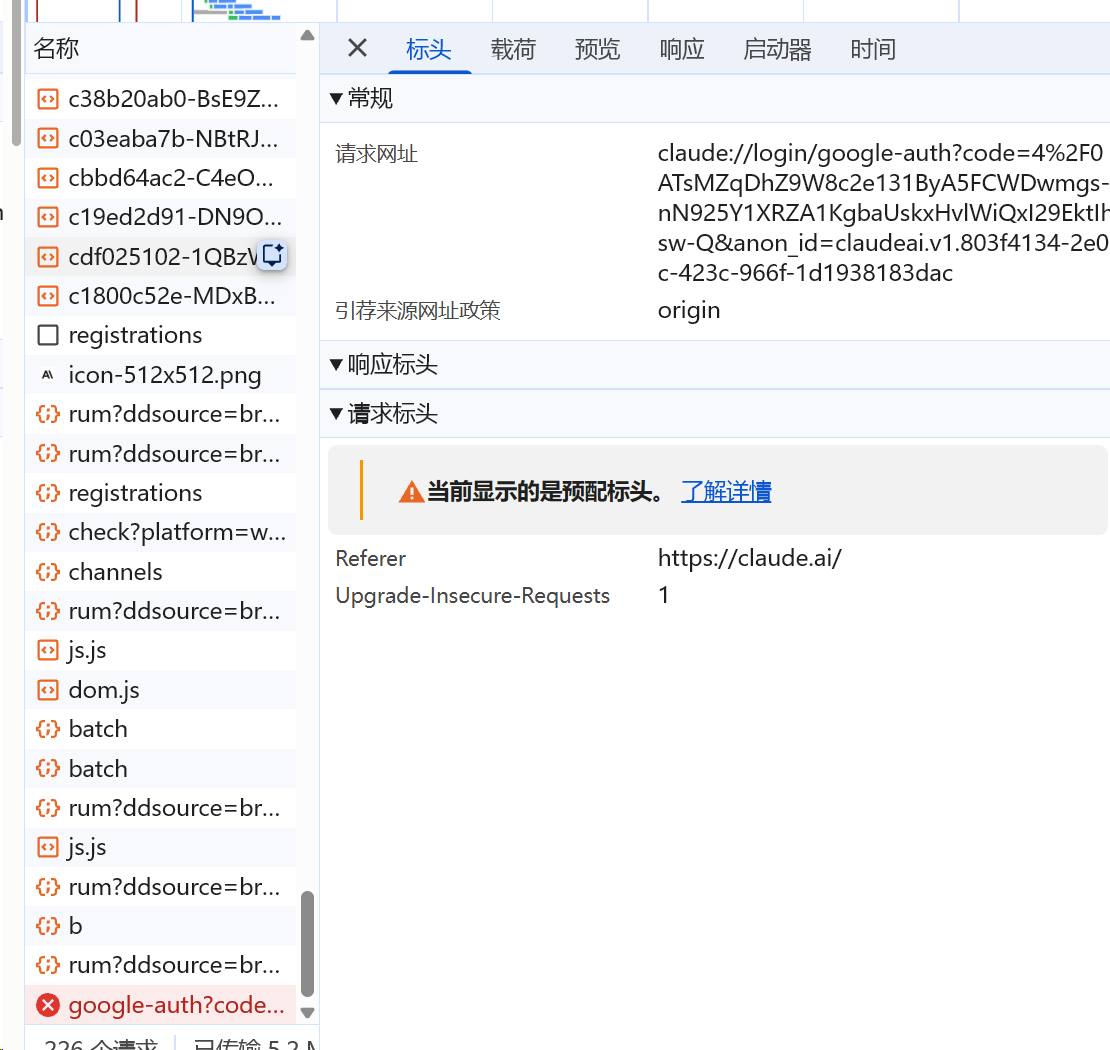Viewport: 1110px width, 1050px height.
Task: Click the image icon of icon-512x512.png
Action: [x=47, y=375]
